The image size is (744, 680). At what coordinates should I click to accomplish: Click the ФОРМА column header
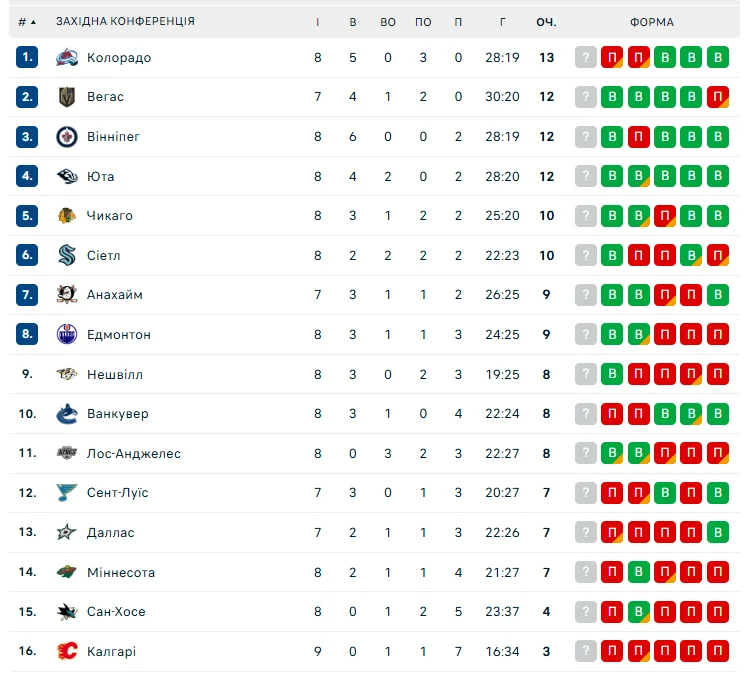651,22
